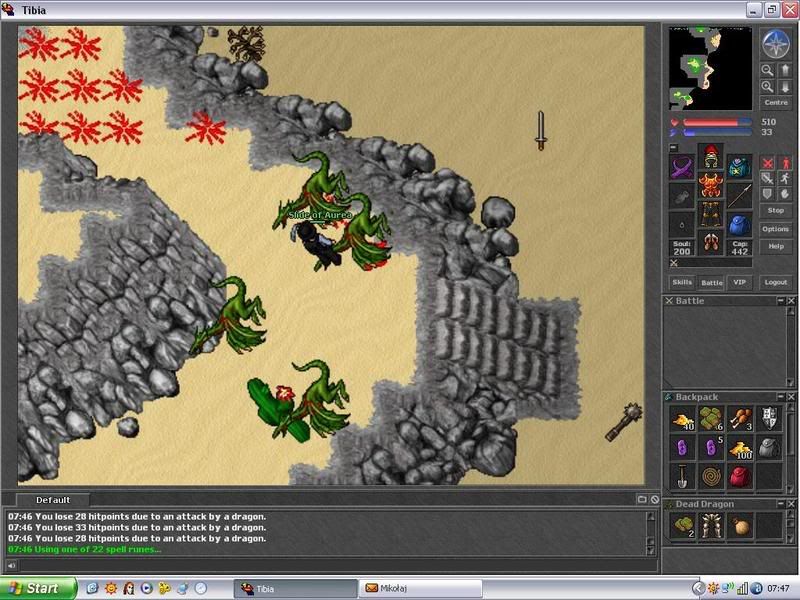
Task: Open the VIP list window
Action: [x=739, y=282]
